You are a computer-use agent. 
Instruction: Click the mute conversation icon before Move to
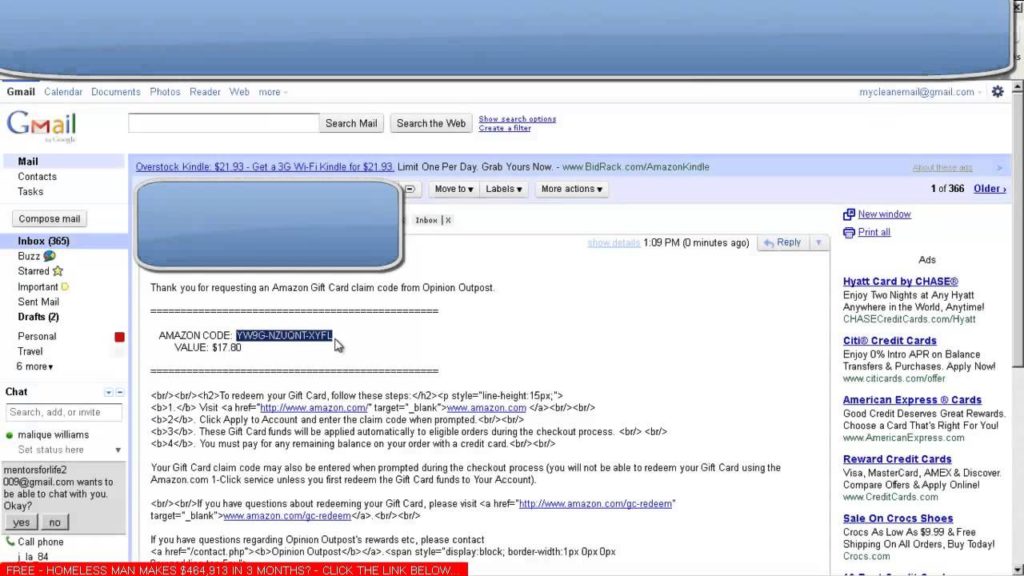point(410,189)
